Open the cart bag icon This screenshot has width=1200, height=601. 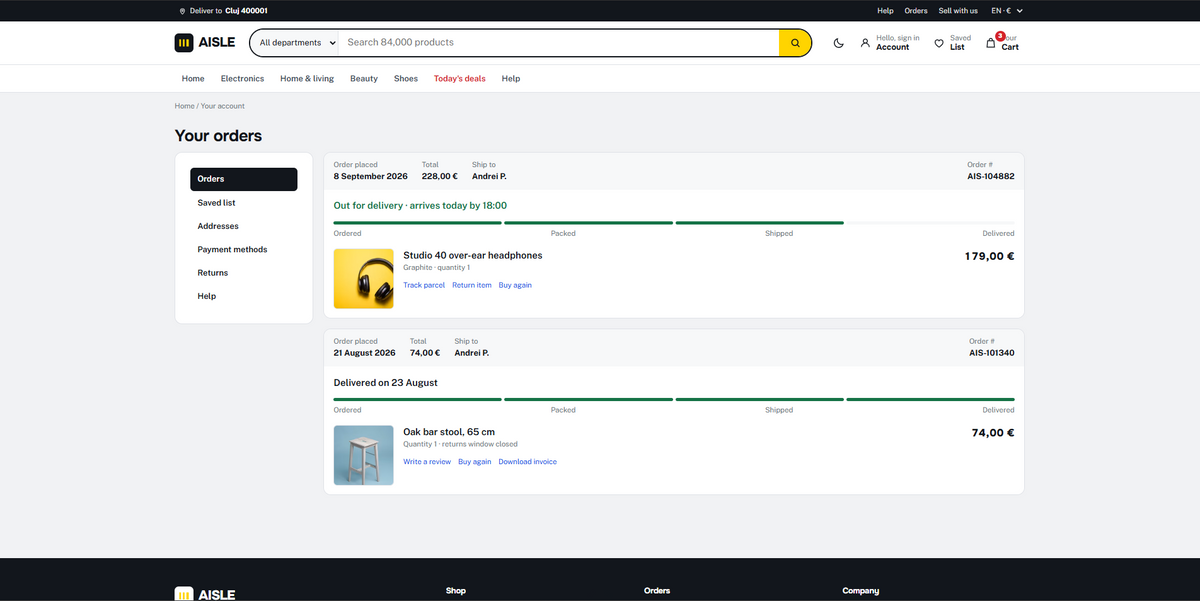click(x=991, y=43)
